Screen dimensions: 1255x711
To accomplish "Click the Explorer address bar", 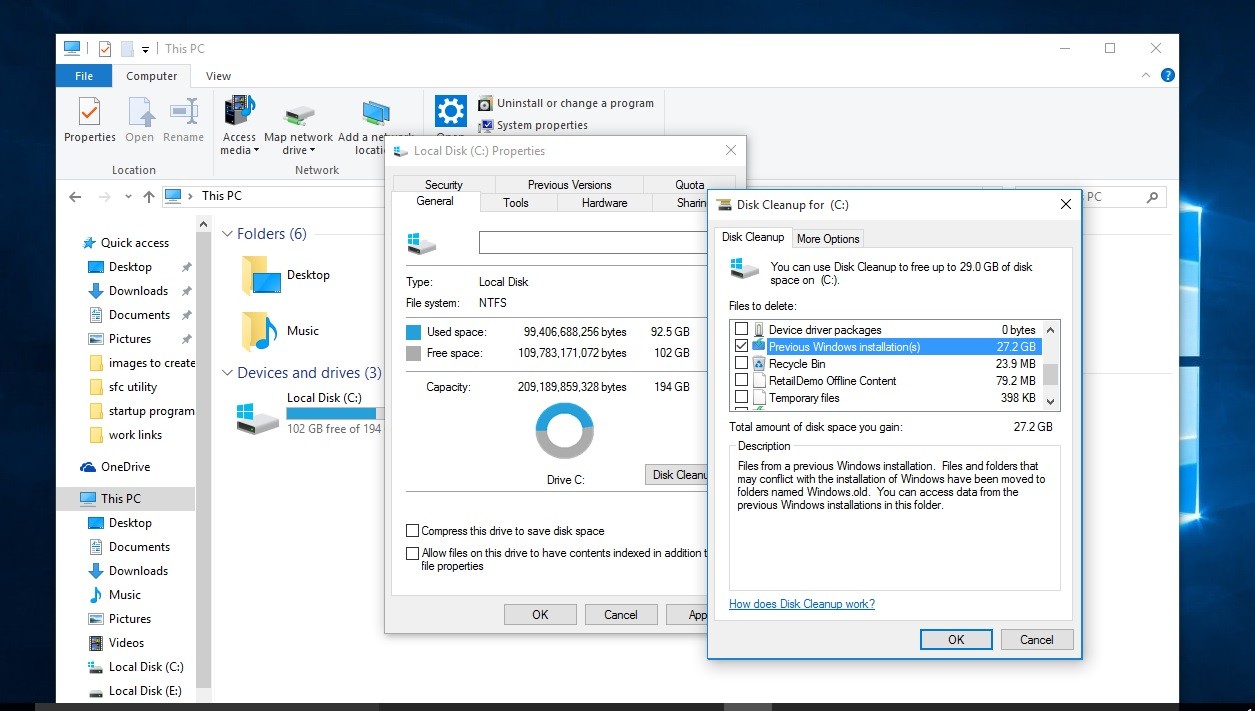I will pyautogui.click(x=580, y=196).
